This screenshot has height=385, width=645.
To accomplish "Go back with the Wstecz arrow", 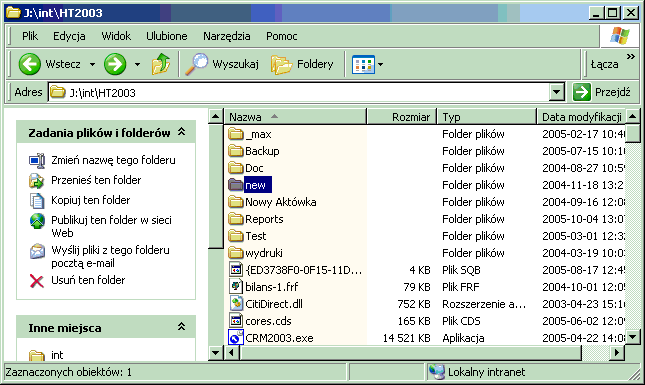I will (30, 64).
